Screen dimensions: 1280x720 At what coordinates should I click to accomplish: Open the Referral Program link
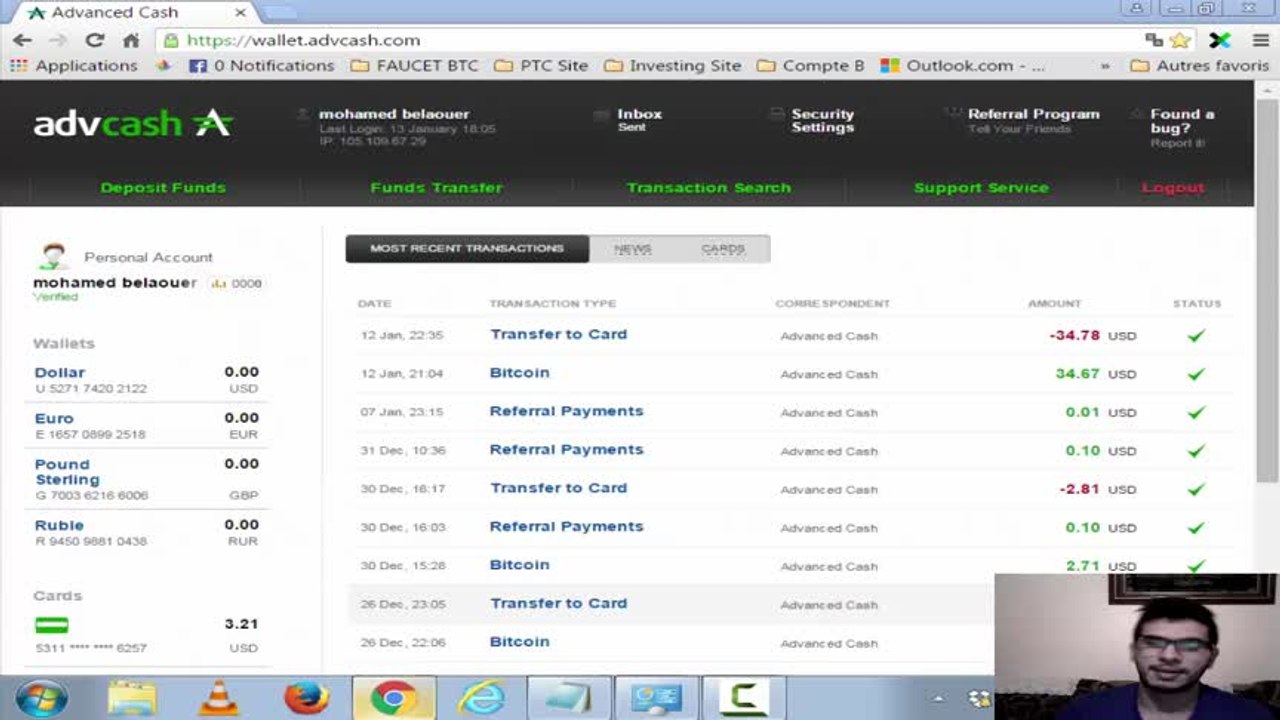click(x=1033, y=114)
